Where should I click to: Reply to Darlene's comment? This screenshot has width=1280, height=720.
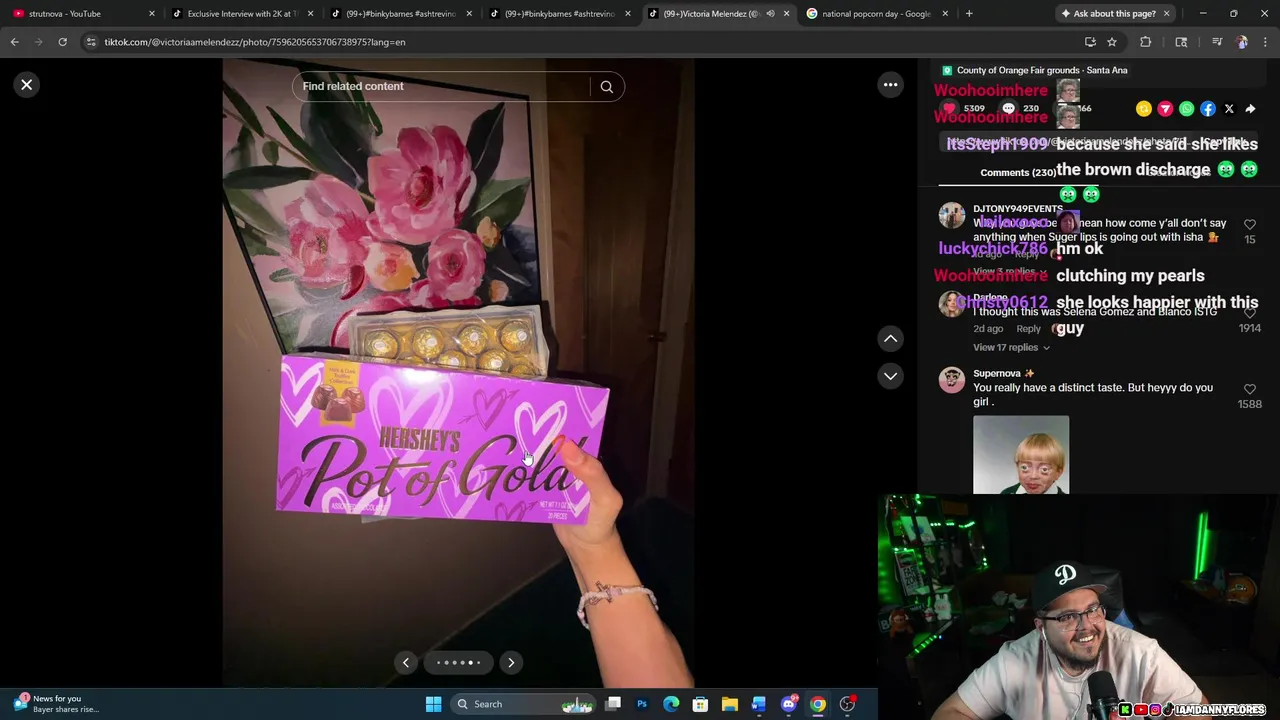point(1028,329)
